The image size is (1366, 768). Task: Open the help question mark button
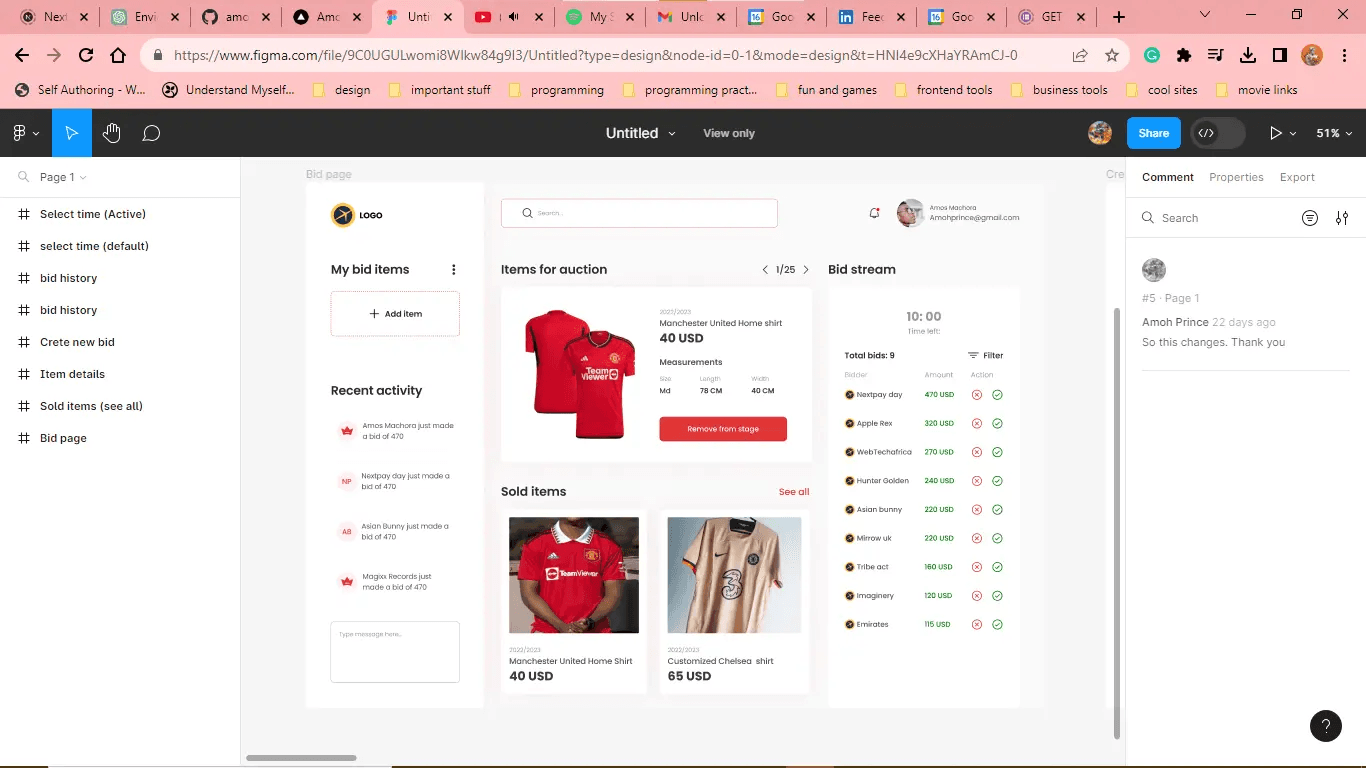[1326, 726]
